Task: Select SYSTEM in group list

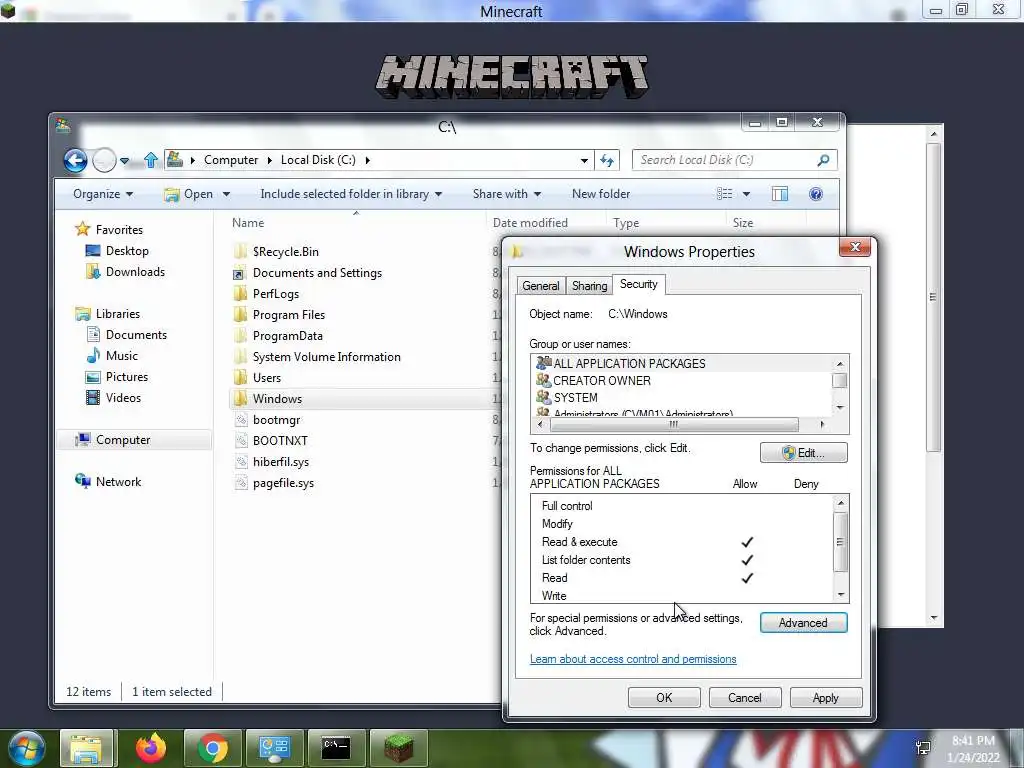Action: click(x=575, y=397)
